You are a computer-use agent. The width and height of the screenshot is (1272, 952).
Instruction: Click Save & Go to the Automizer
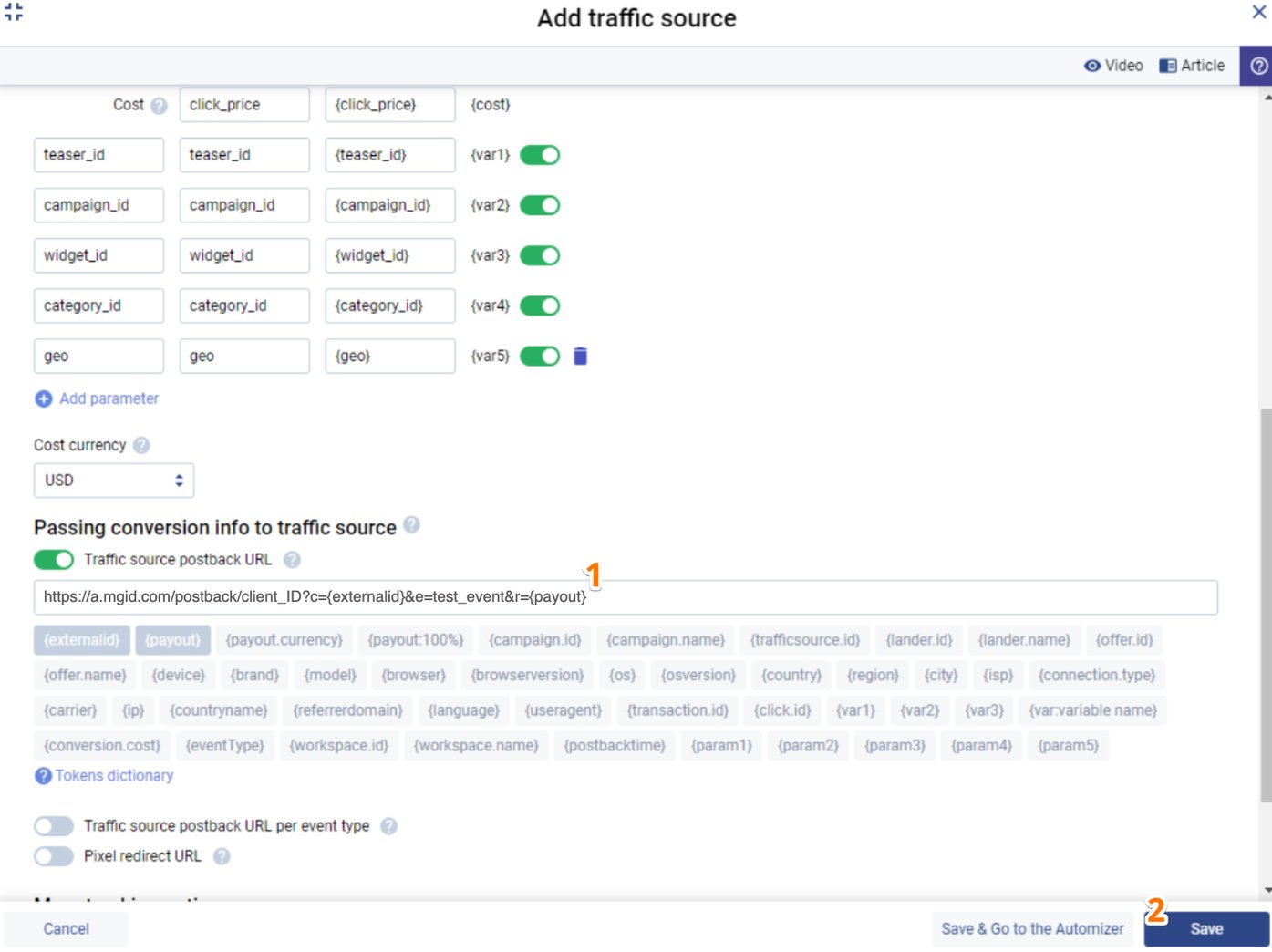click(1032, 928)
